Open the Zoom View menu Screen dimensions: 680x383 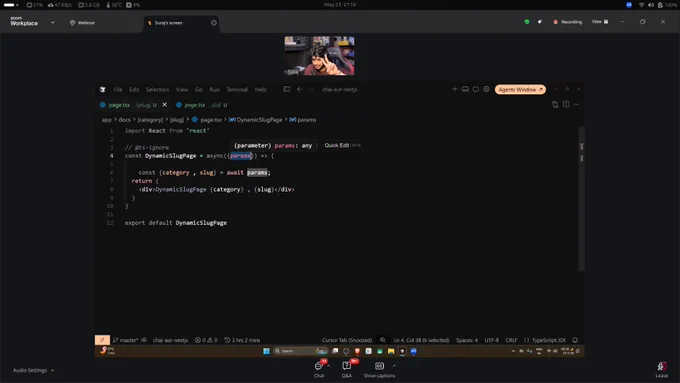click(x=600, y=22)
